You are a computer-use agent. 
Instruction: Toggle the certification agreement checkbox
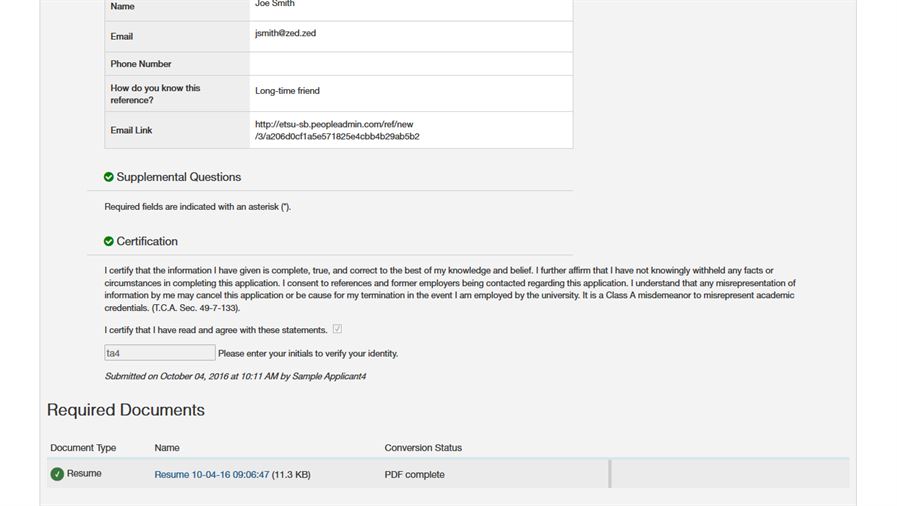(x=337, y=329)
